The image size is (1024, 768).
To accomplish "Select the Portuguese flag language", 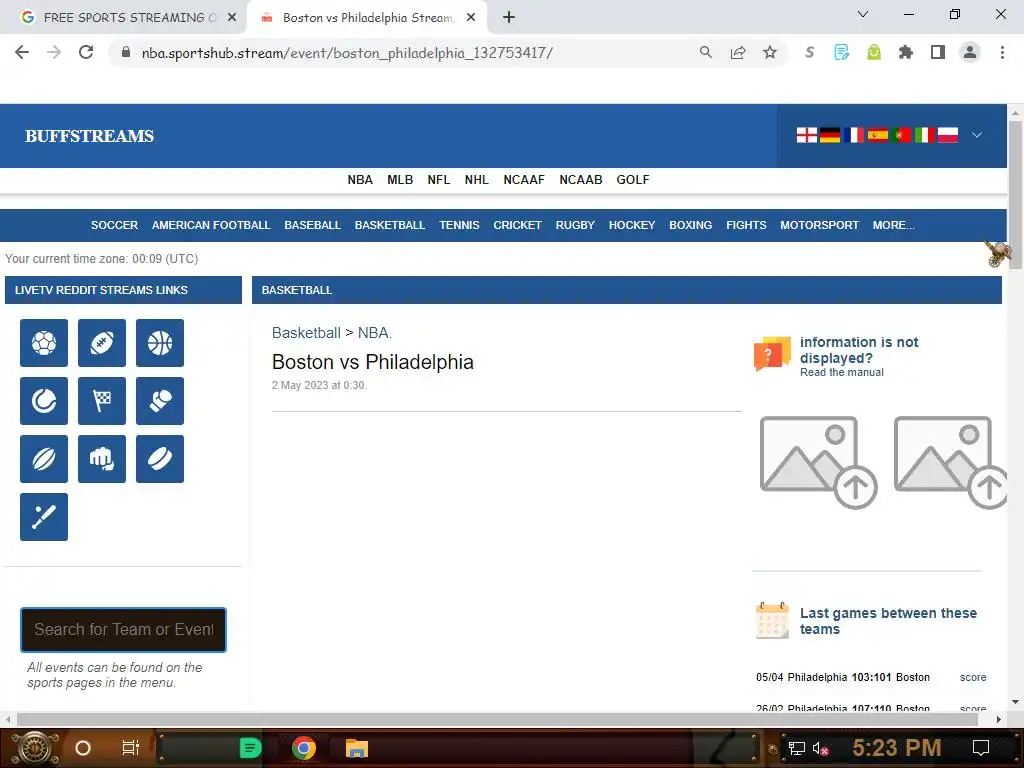I will (x=901, y=135).
